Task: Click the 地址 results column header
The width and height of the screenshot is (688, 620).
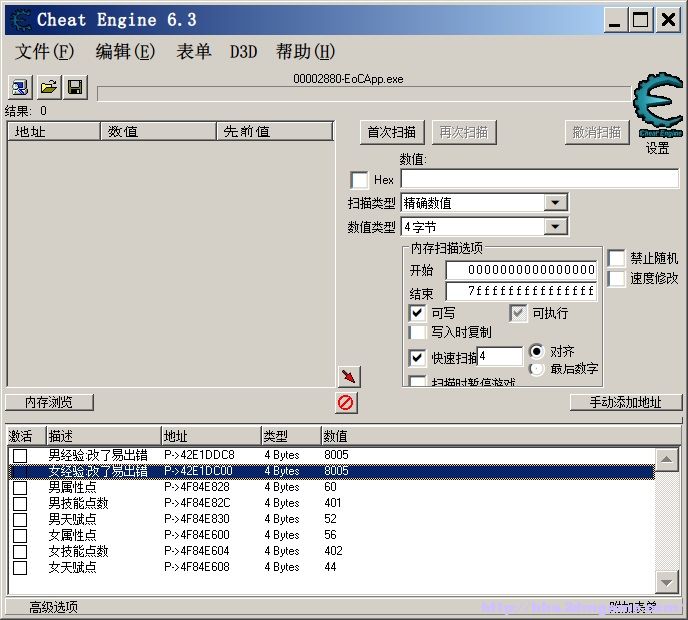Action: tap(54, 131)
